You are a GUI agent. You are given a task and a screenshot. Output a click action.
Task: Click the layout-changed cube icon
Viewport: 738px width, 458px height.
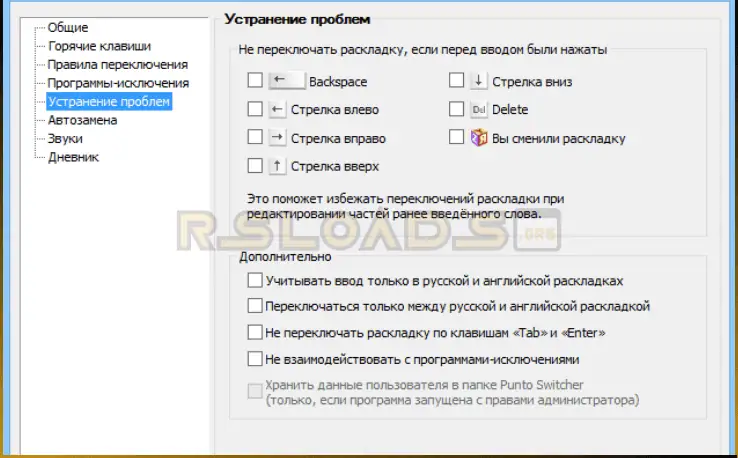[479, 137]
